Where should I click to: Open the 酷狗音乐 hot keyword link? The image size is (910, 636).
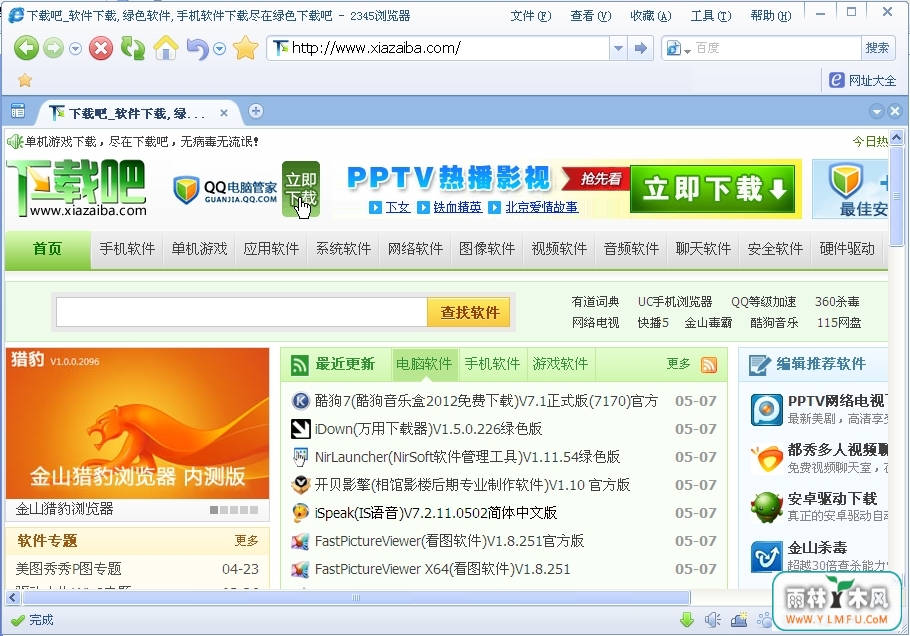coord(774,323)
